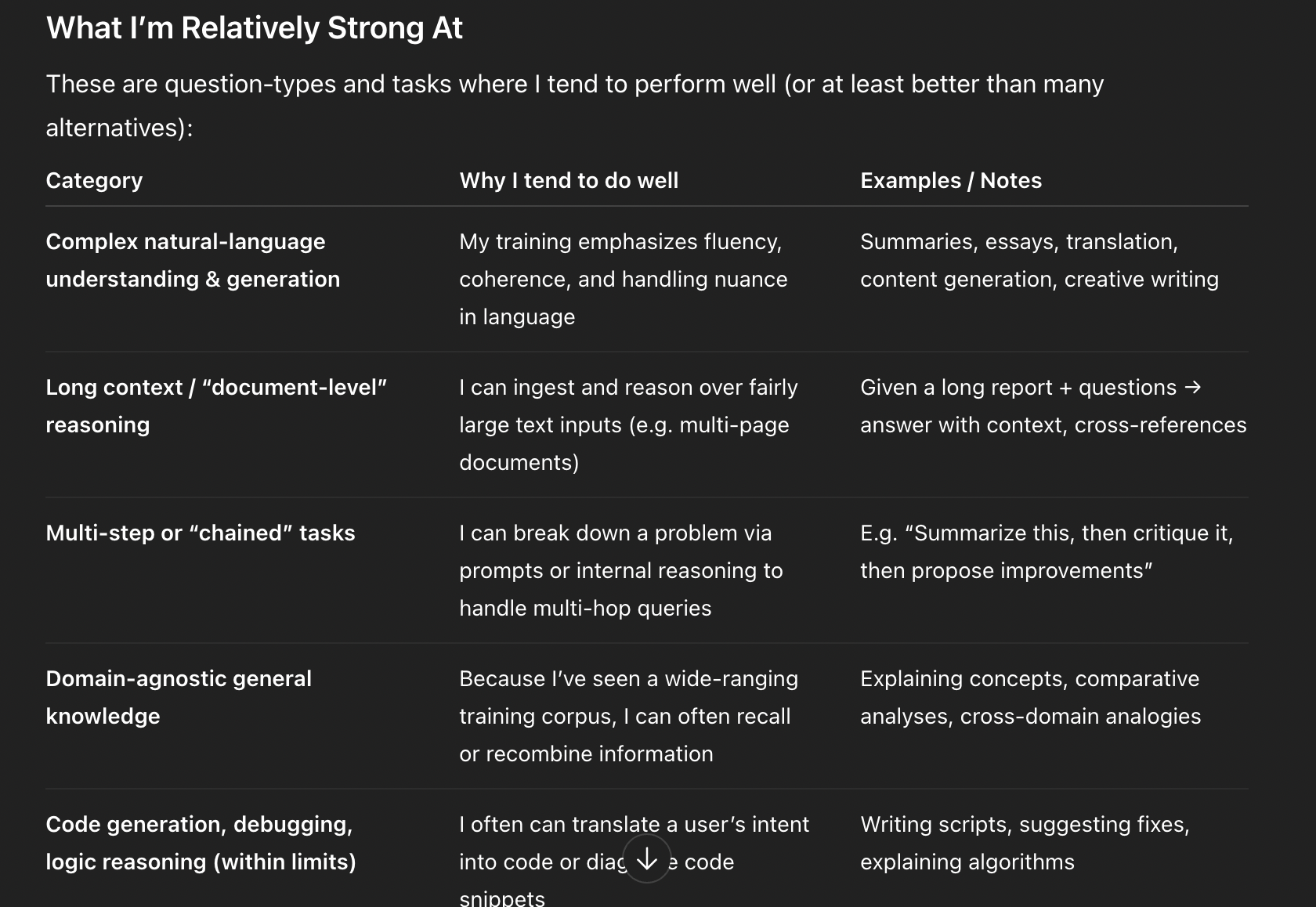Click the 'Domain-agnostic general knowledge' cell
Viewport: 1316px width, 907px height.
click(179, 697)
